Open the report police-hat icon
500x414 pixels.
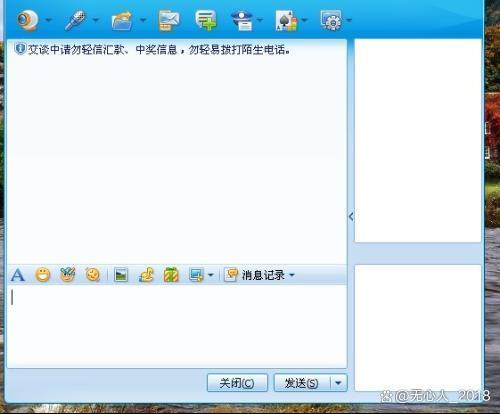242,20
